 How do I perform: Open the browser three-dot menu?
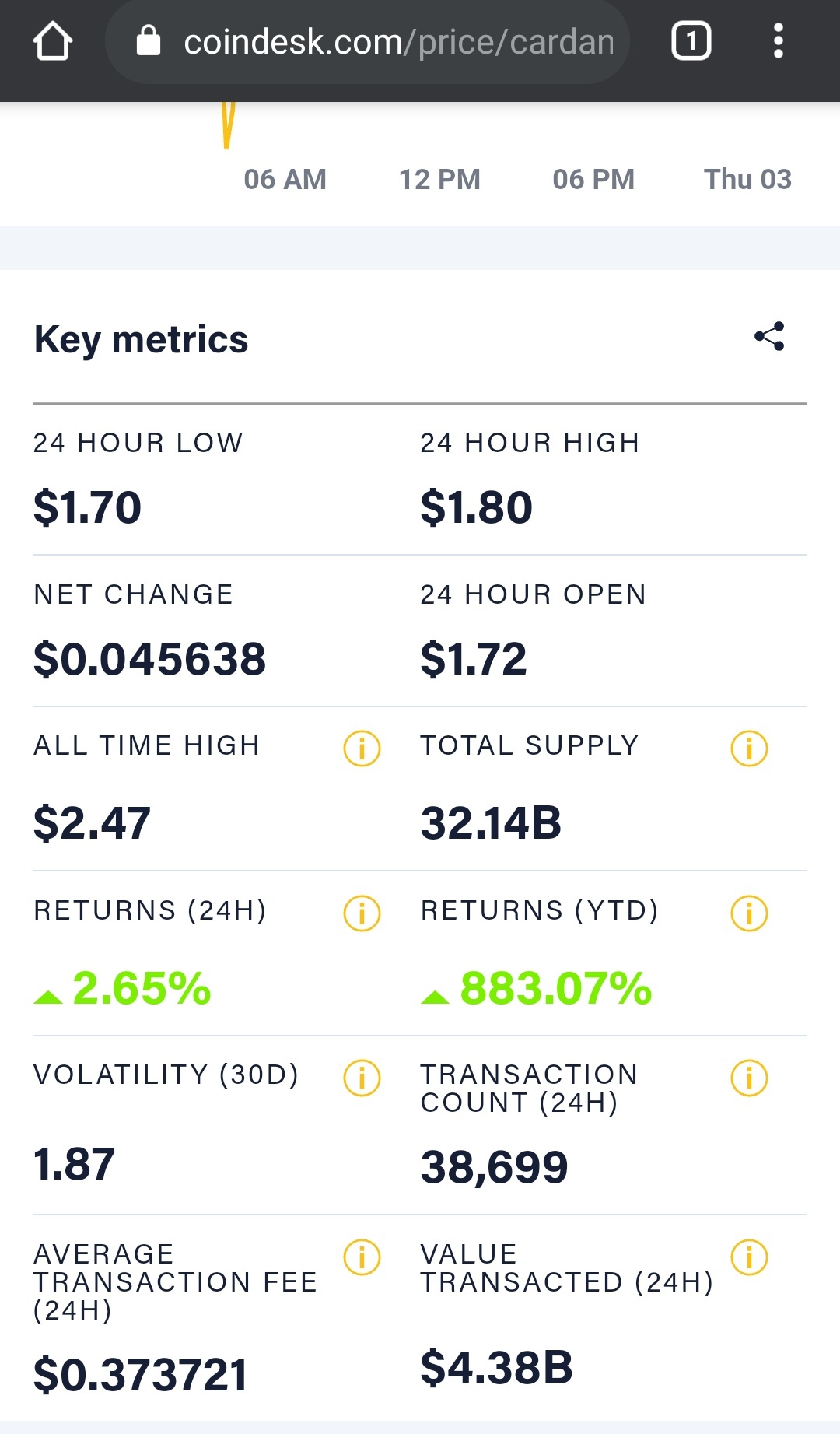coord(778,41)
